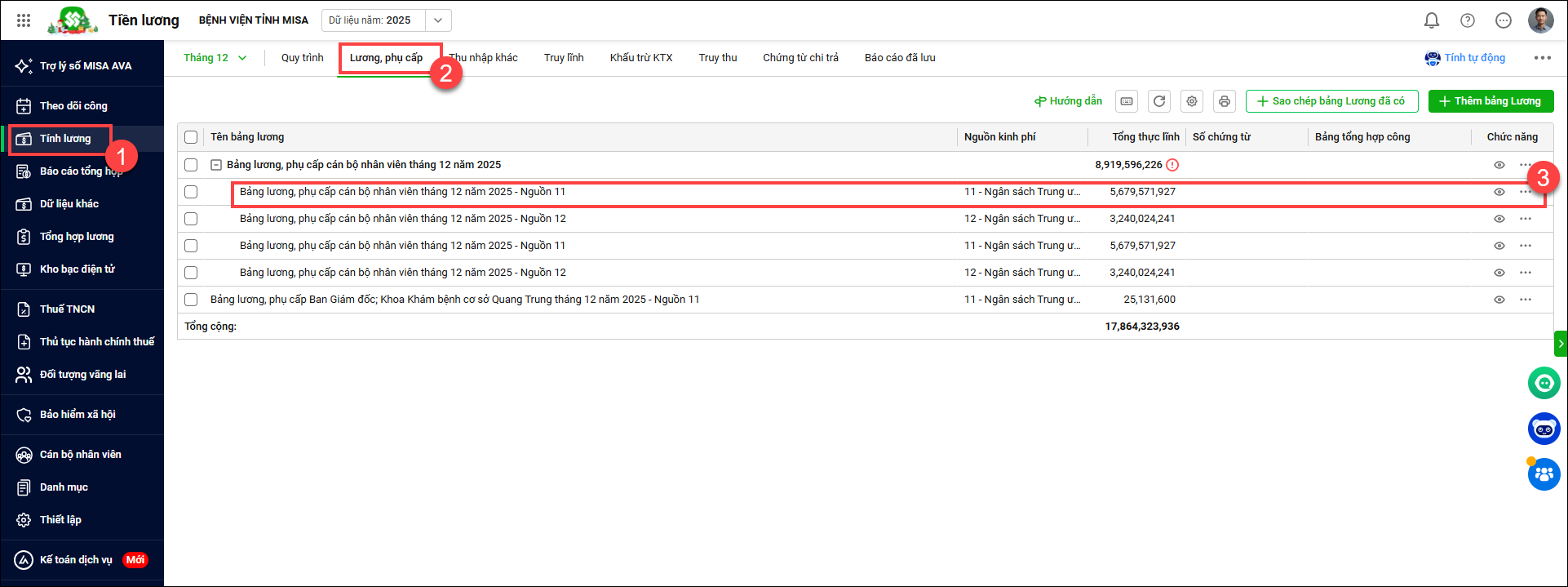View the Ban Giám đốc payroll eye icon
Image resolution: width=1568 pixels, height=587 pixels.
1499,300
